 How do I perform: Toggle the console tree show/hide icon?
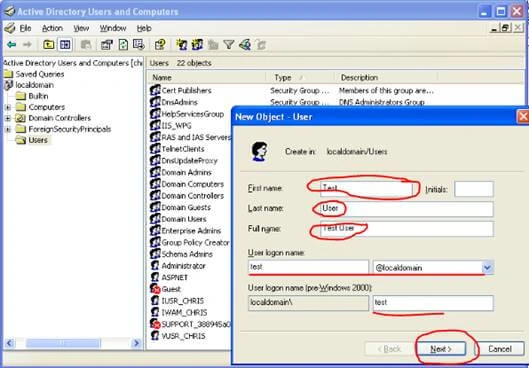[65, 45]
